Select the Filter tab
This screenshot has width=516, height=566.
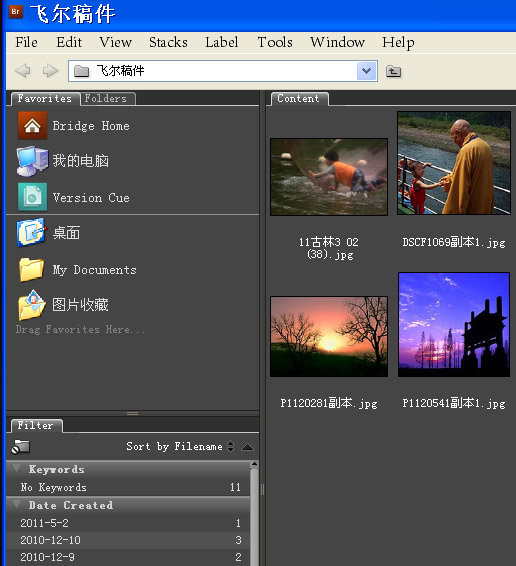pyautogui.click(x=36, y=425)
